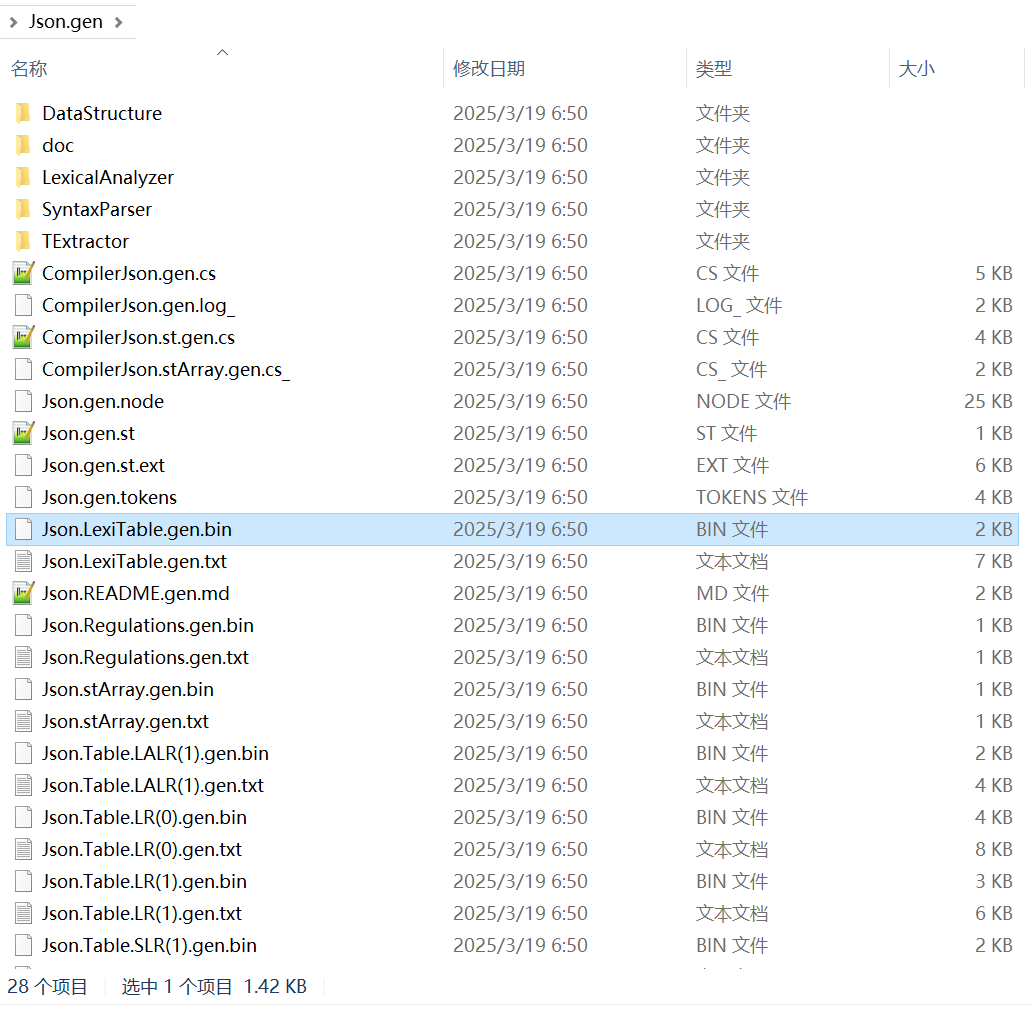Select the folder name SyntaxParser
The height and width of the screenshot is (1010, 1032).
tap(97, 210)
